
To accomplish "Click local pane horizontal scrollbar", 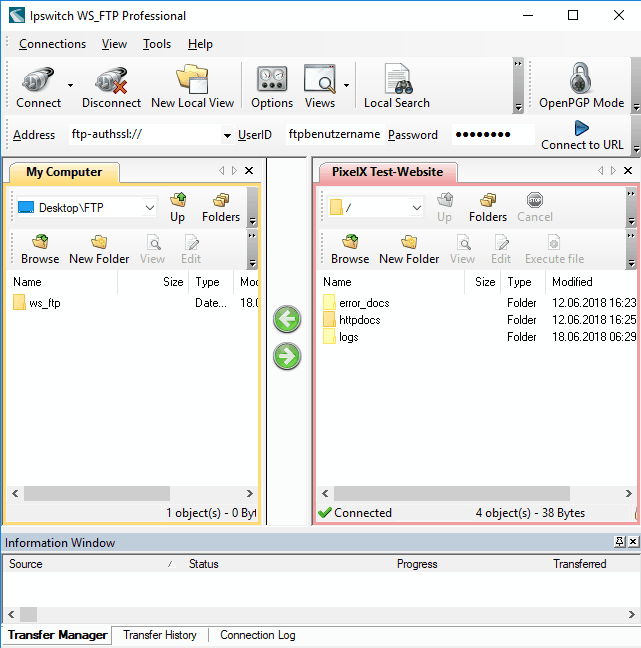I will 97,493.
